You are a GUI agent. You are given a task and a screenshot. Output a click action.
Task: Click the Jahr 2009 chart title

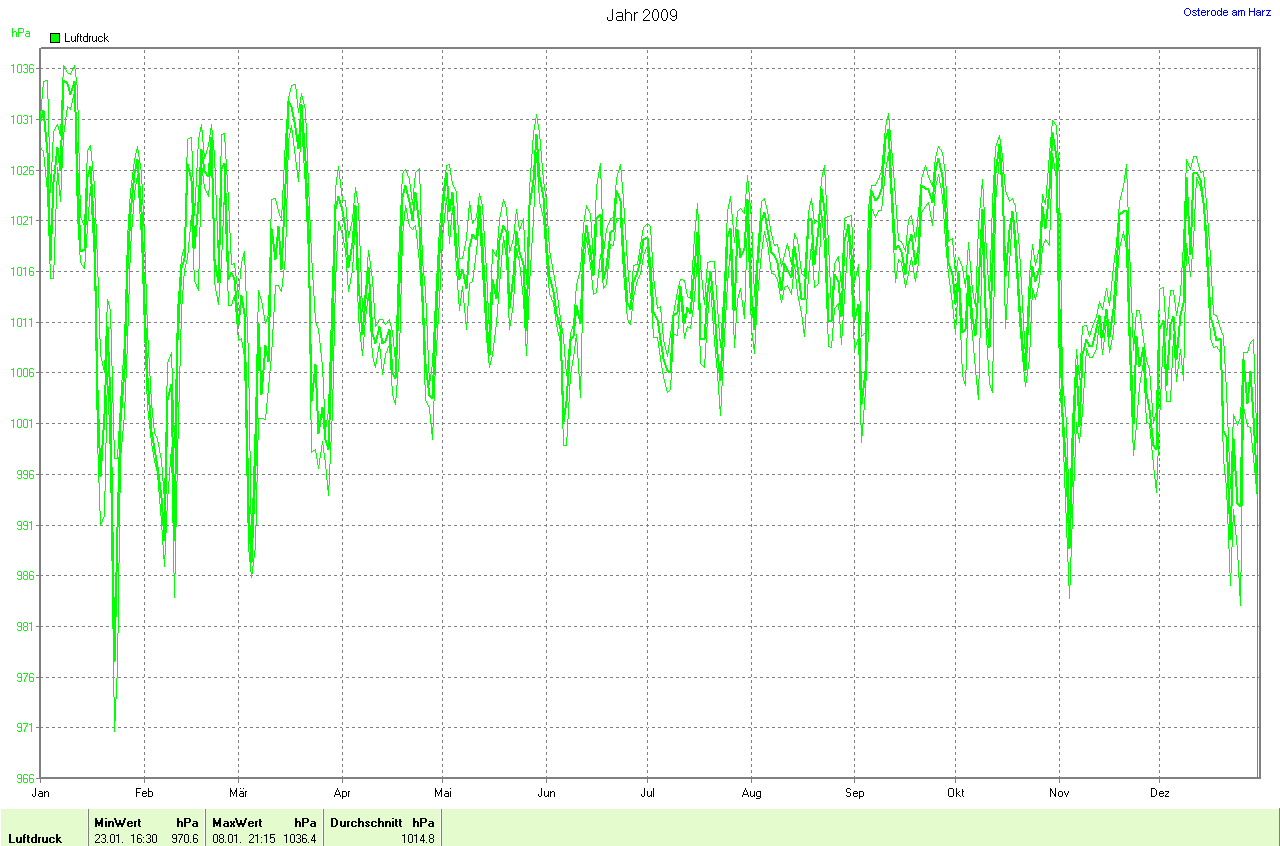(x=641, y=16)
